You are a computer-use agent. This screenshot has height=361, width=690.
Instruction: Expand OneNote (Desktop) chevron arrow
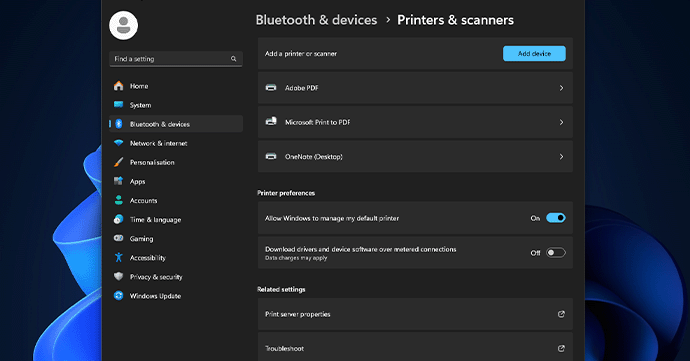pyautogui.click(x=562, y=157)
